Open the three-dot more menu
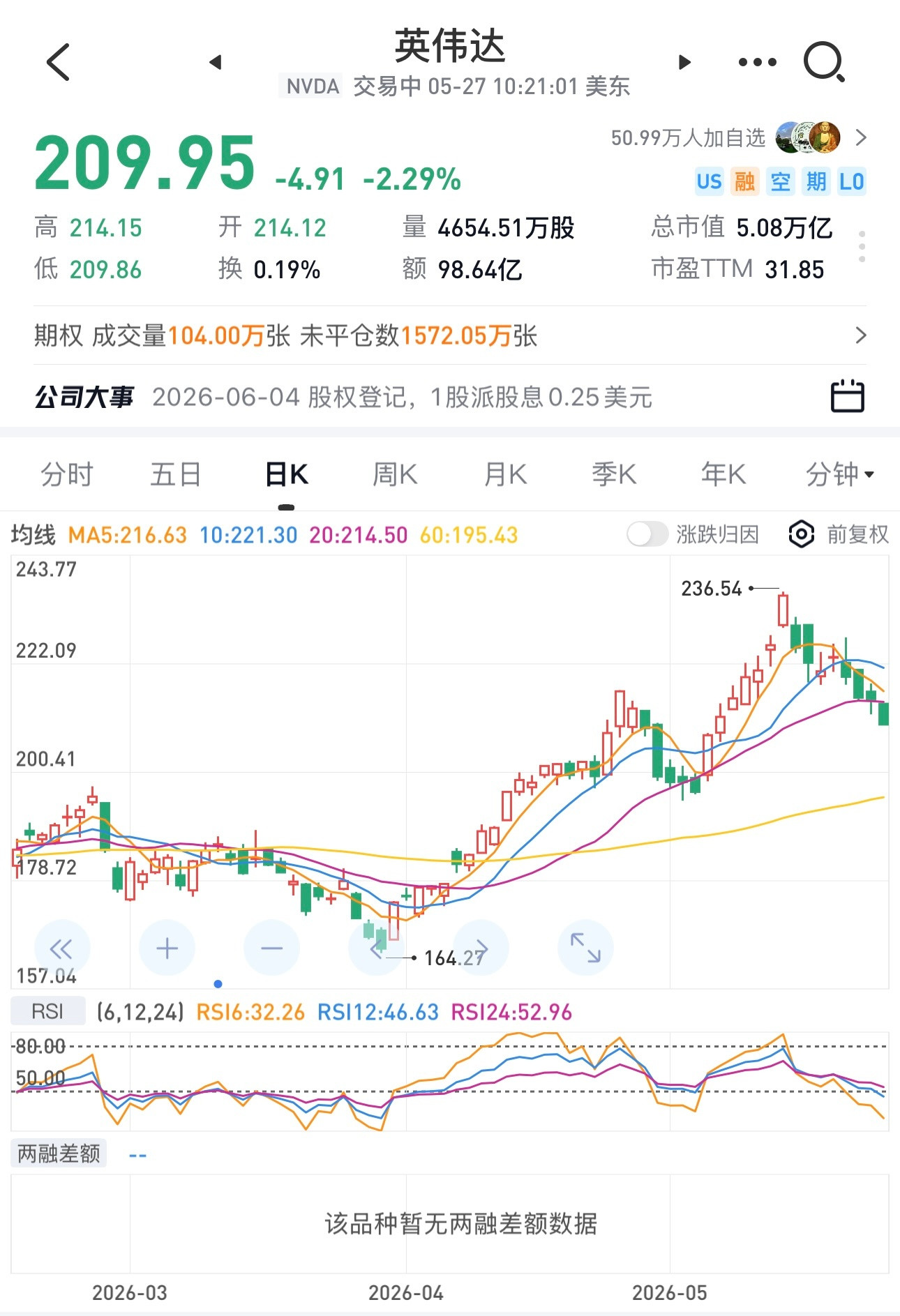 click(x=758, y=62)
